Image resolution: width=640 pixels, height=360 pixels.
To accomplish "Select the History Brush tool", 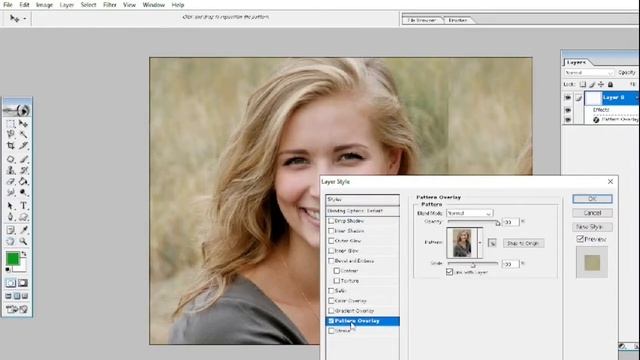I will [23, 170].
